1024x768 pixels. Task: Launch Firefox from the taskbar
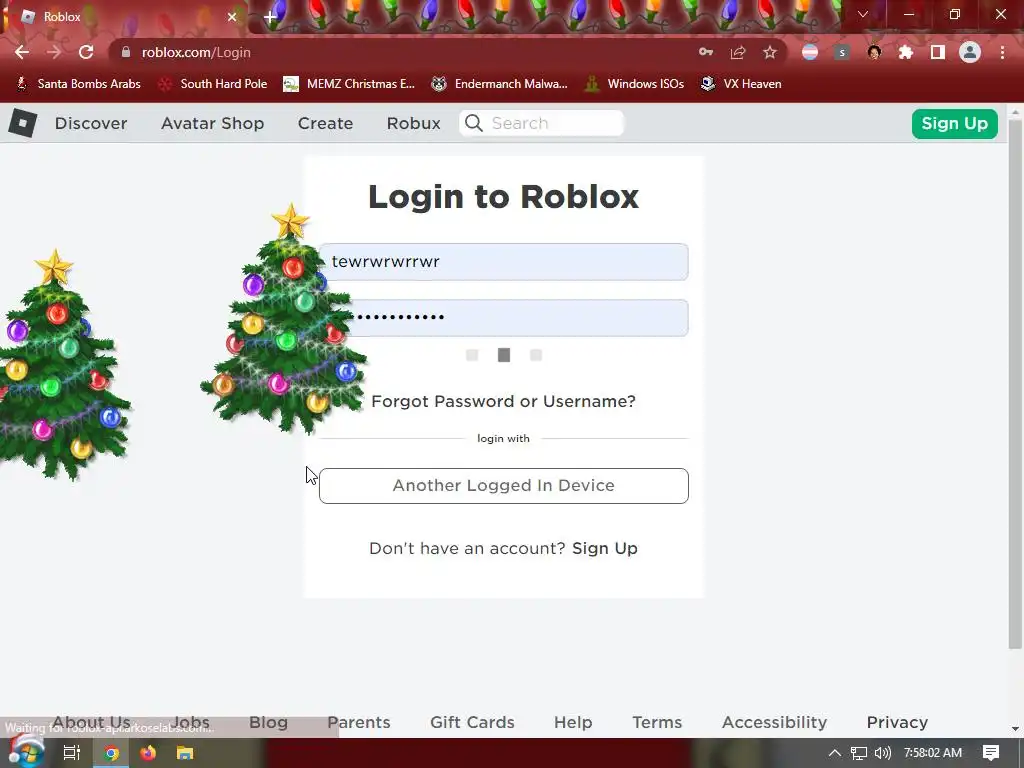coord(148,753)
